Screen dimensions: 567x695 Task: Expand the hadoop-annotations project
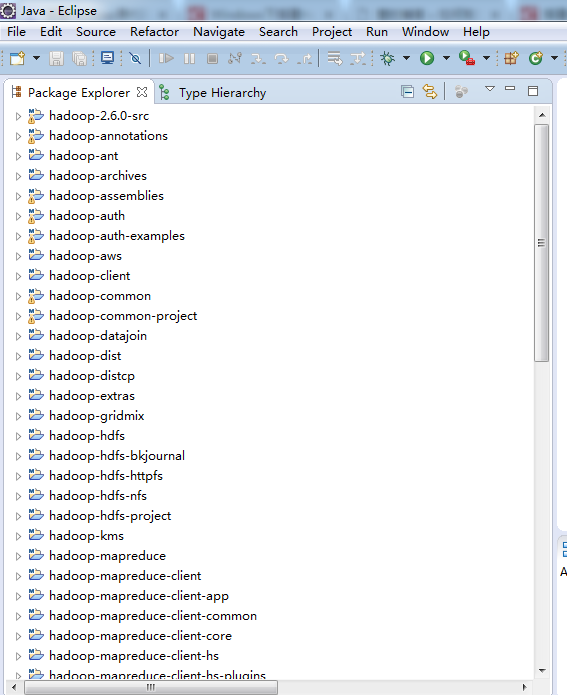(x=18, y=137)
